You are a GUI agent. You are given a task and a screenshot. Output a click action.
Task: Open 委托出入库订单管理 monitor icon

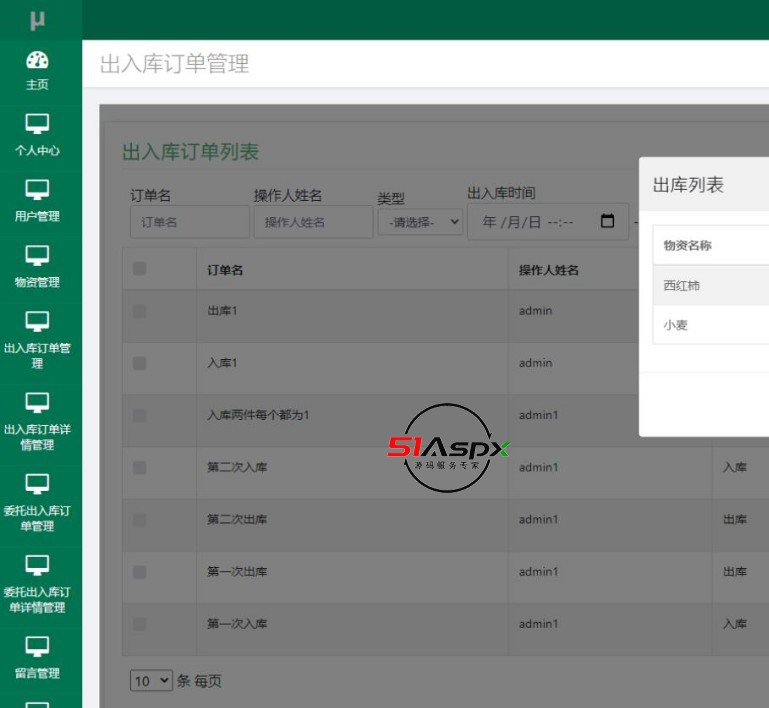(x=37, y=484)
